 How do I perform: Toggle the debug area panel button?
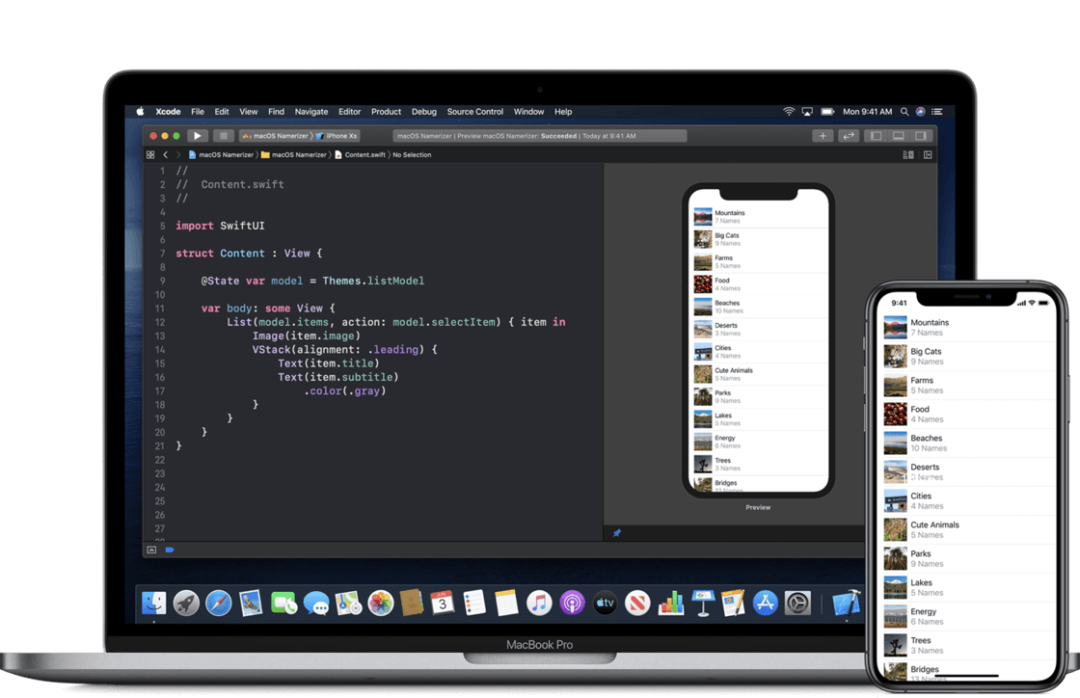[898, 136]
